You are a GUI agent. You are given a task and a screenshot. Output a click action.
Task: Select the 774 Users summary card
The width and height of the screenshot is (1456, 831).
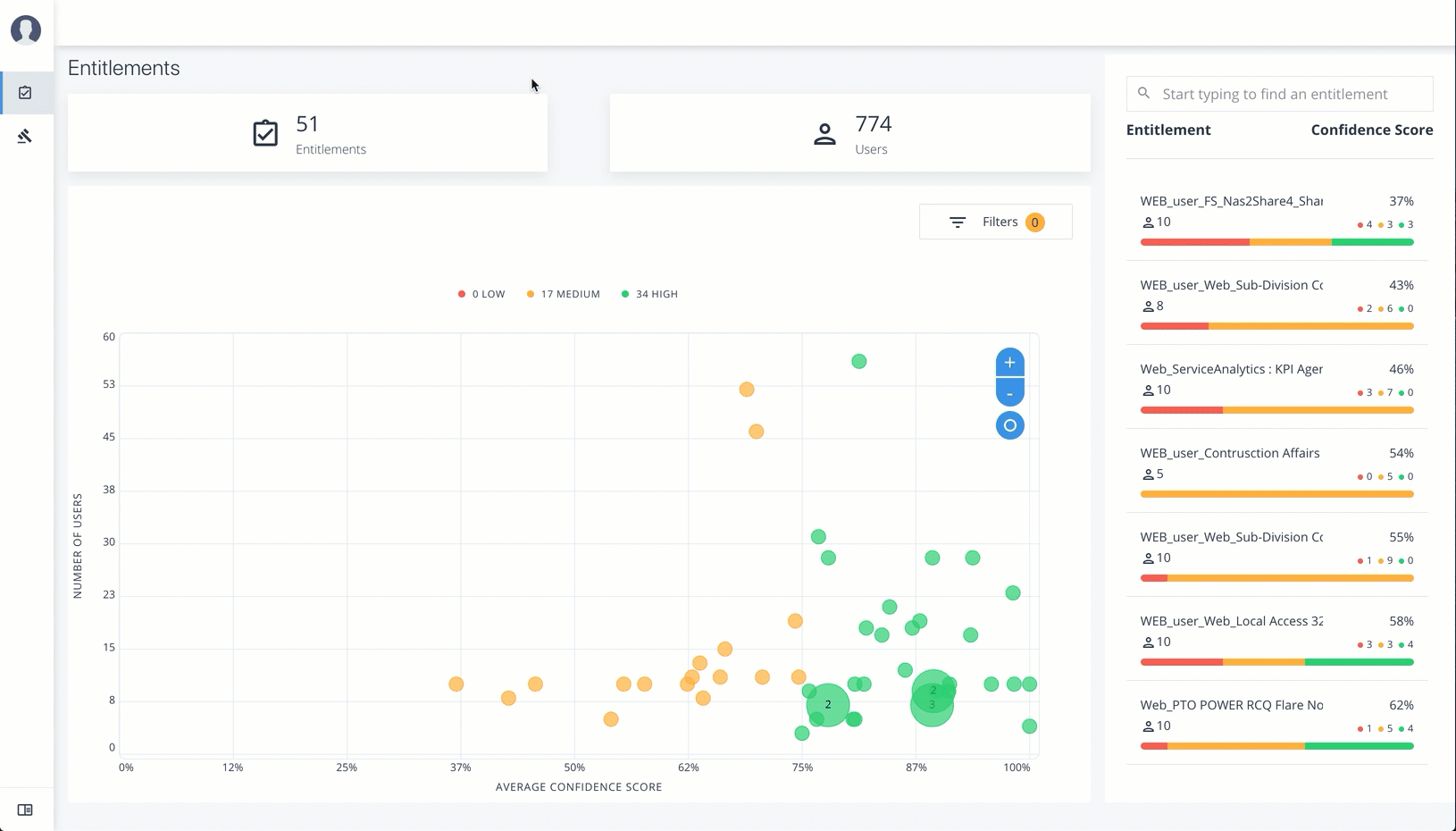tap(849, 133)
